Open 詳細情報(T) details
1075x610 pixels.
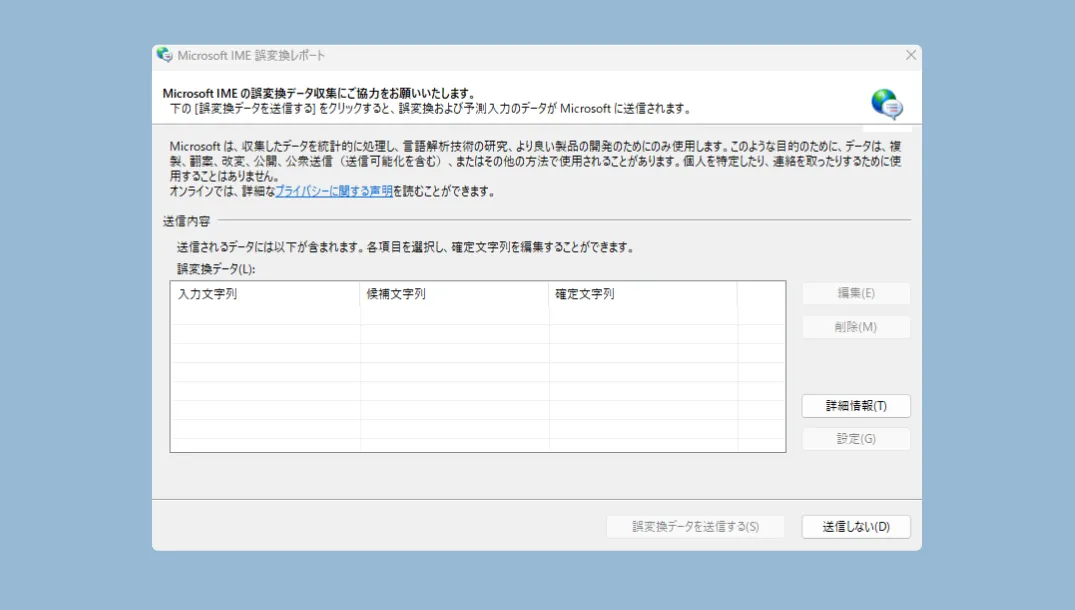tap(856, 406)
